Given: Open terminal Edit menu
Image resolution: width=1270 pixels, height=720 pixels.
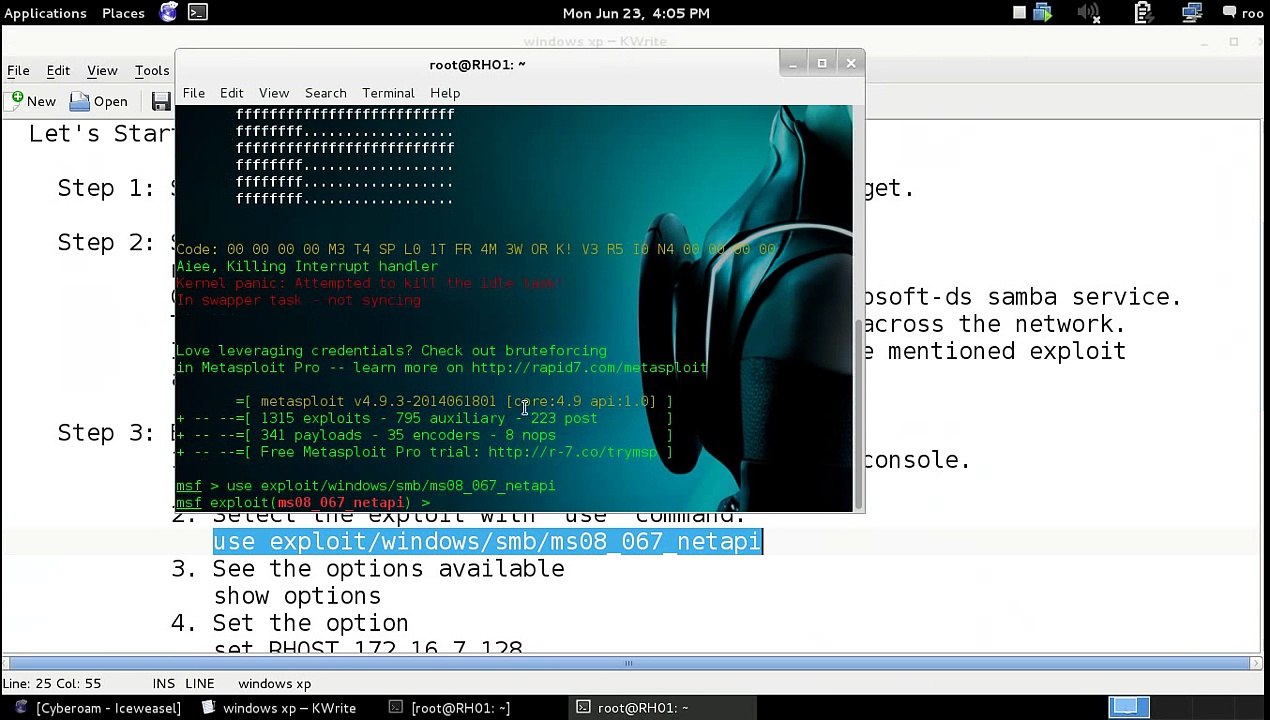Looking at the screenshot, I should pyautogui.click(x=231, y=93).
